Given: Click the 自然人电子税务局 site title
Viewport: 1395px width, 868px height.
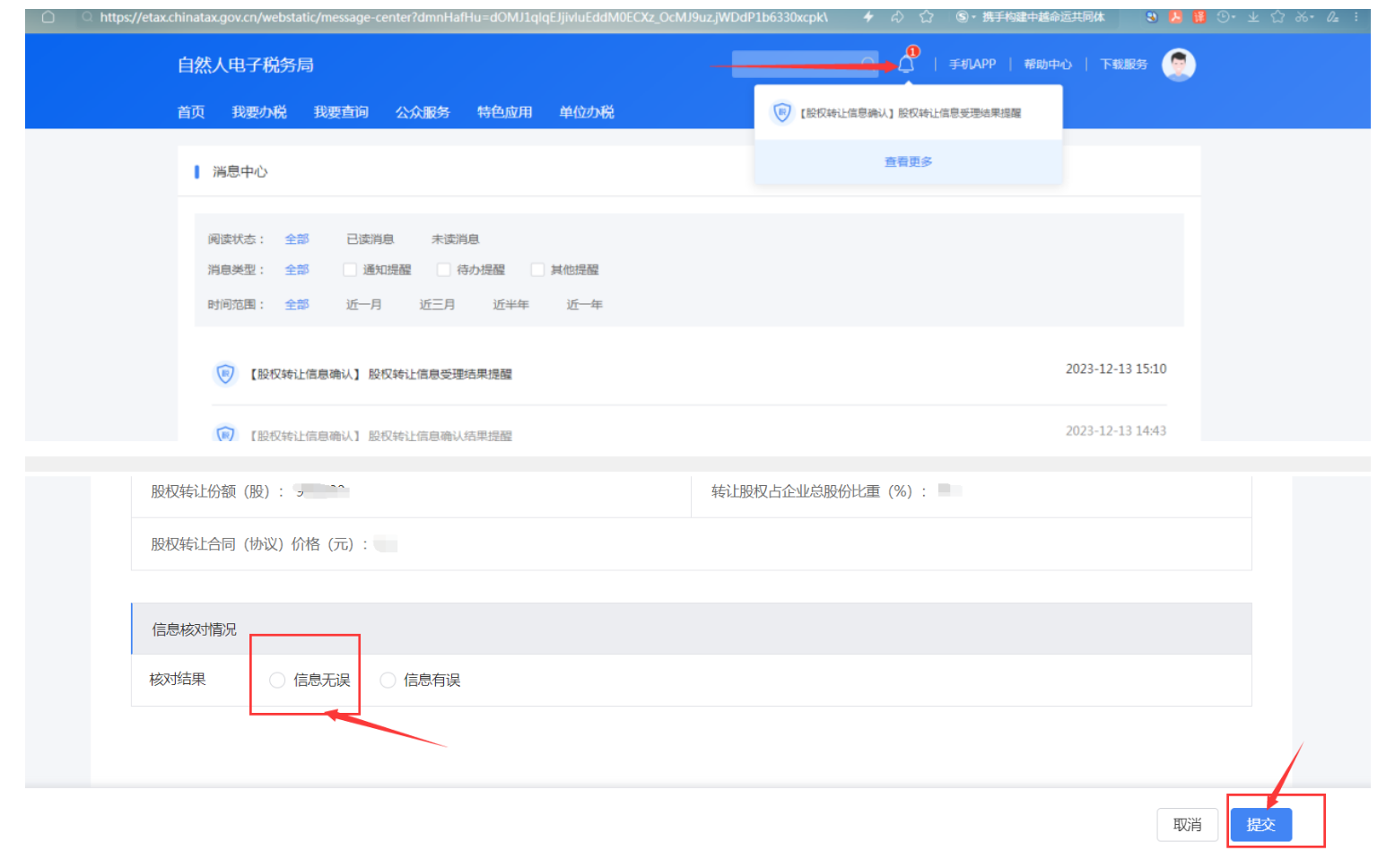Looking at the screenshot, I should pos(246,65).
